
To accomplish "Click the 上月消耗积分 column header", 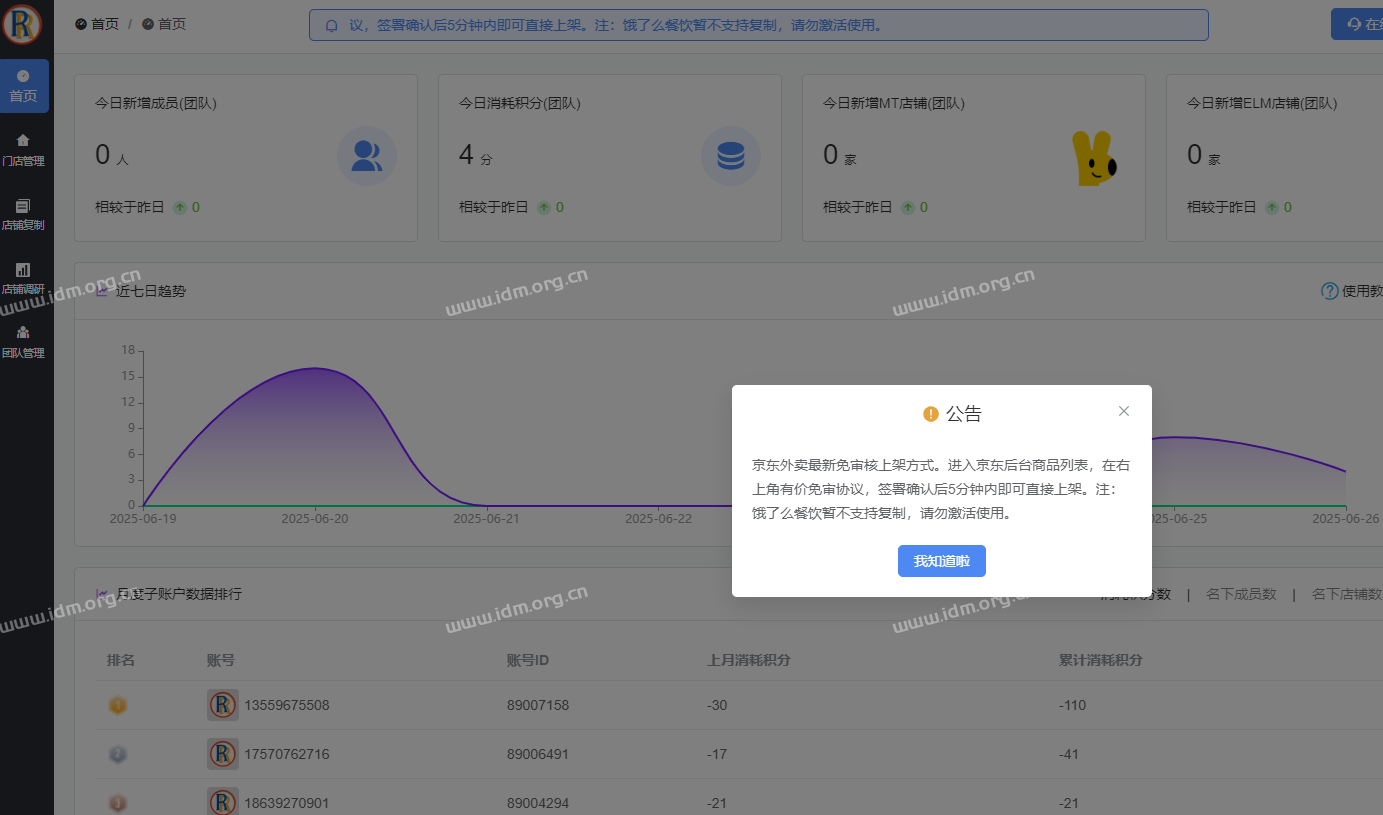I will click(749, 660).
